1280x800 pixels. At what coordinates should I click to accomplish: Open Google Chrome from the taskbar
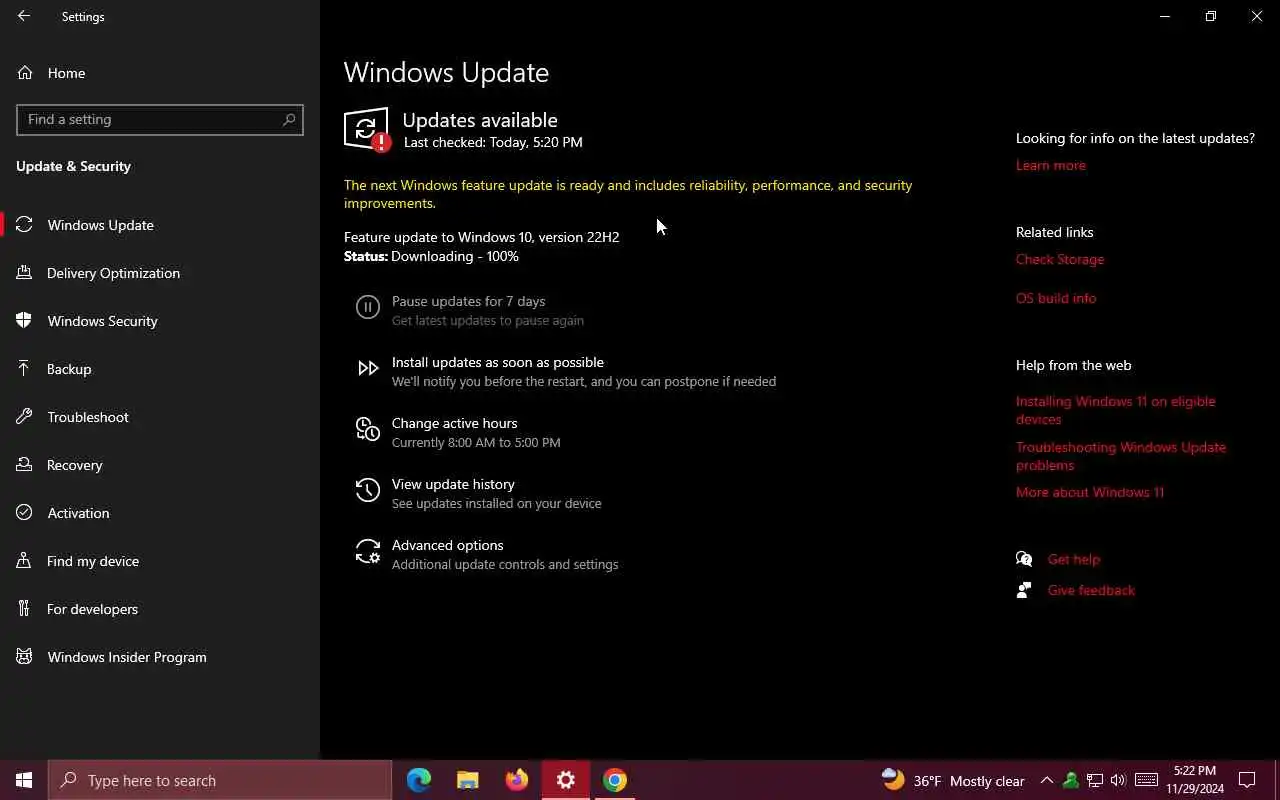click(615, 780)
